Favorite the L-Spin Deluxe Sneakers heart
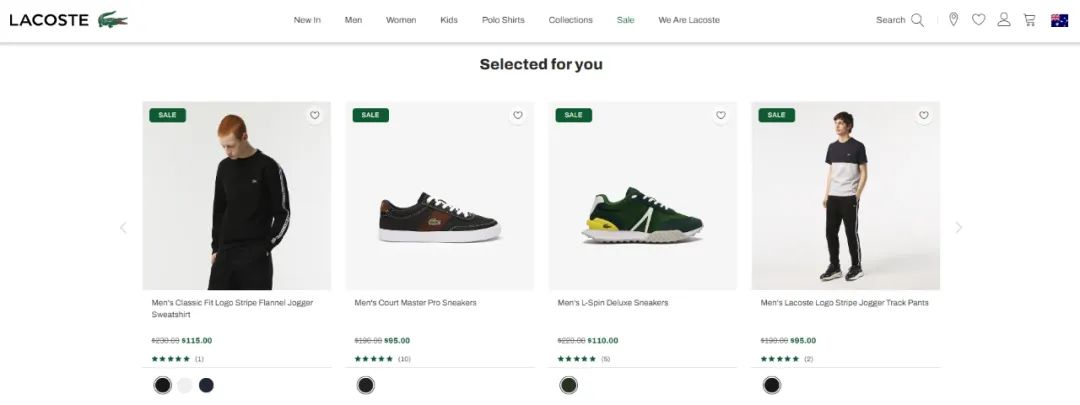Image resolution: width=1080 pixels, height=405 pixels. 721,116
